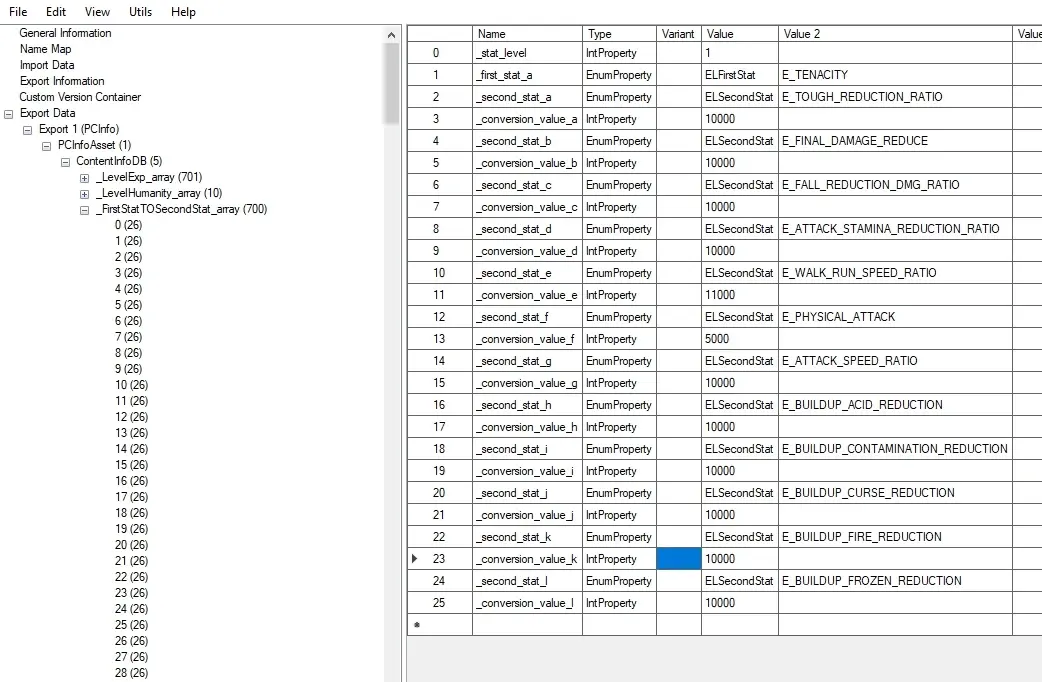Collapse the _FirstStatTOSecondStat_array node
Viewport: 1042px width, 682px height.
(x=85, y=209)
